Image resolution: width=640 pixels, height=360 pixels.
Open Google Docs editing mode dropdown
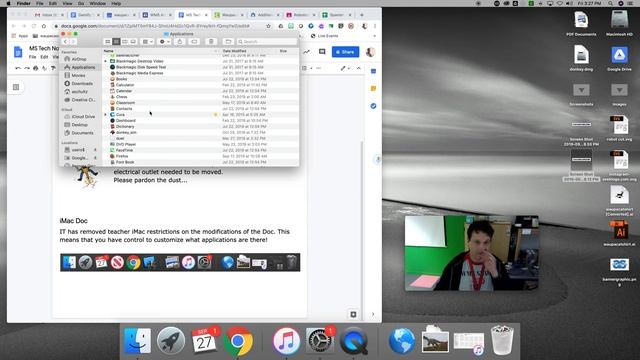(345, 68)
